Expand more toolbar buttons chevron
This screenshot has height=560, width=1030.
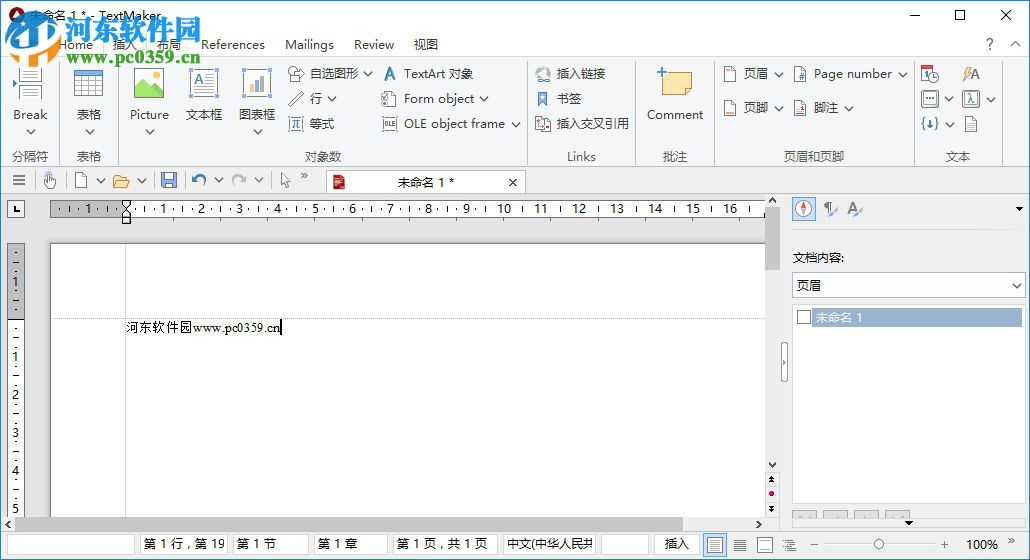pyautogui.click(x=304, y=176)
